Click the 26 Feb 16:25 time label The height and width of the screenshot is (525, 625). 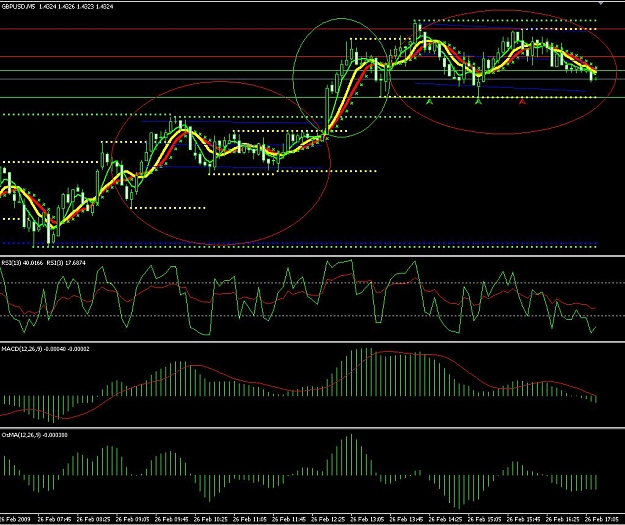(x=562, y=519)
